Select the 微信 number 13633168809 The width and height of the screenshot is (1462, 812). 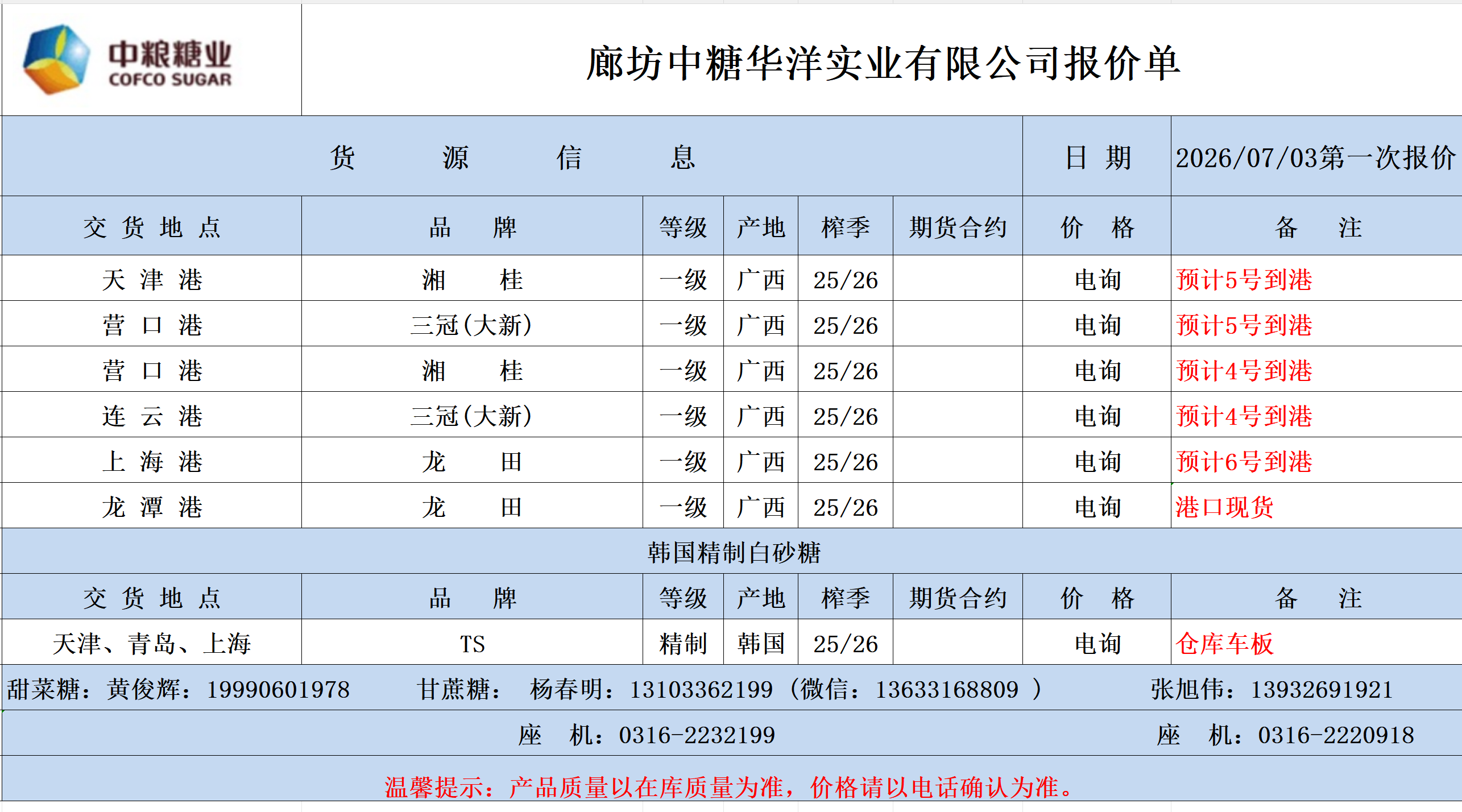[x=947, y=690]
